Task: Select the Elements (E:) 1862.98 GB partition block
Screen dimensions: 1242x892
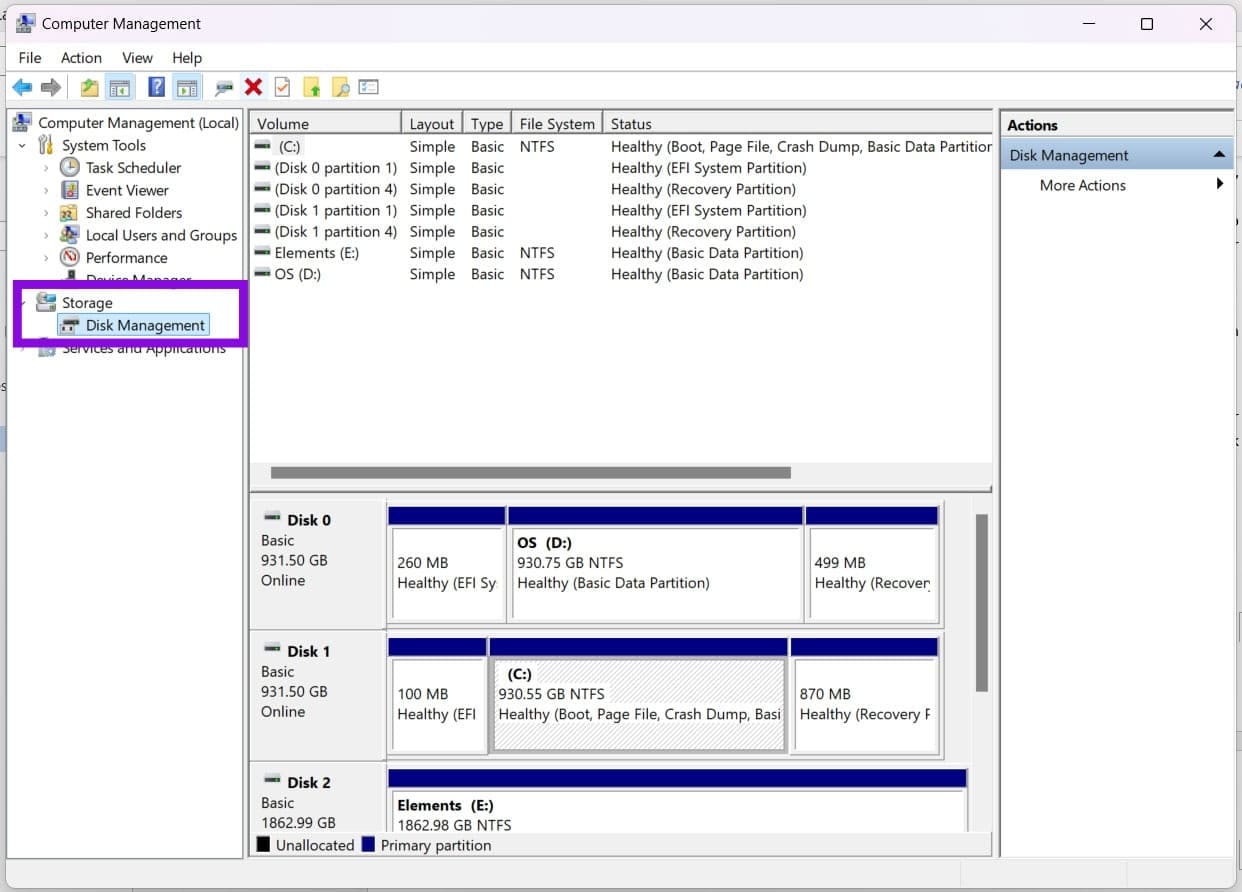Action: 677,800
